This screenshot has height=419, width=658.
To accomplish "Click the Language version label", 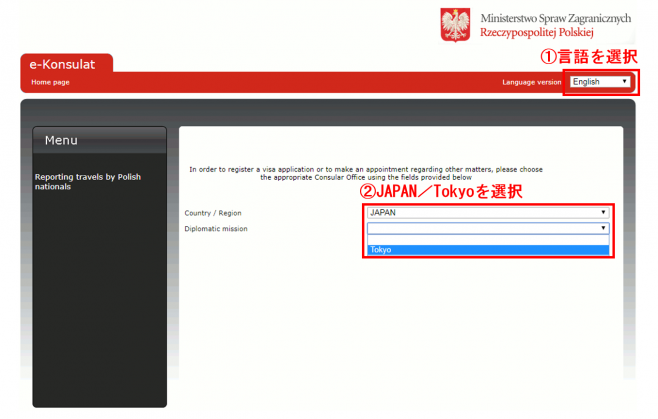I will [x=531, y=82].
